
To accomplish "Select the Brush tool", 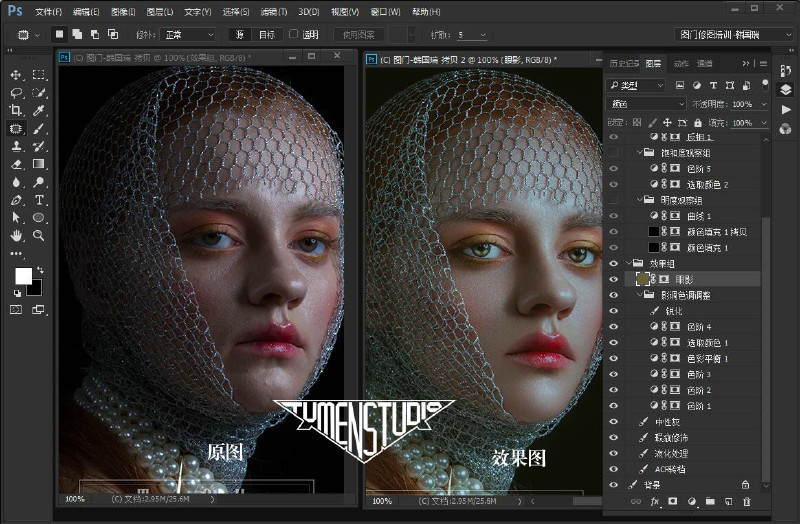I will [39, 129].
